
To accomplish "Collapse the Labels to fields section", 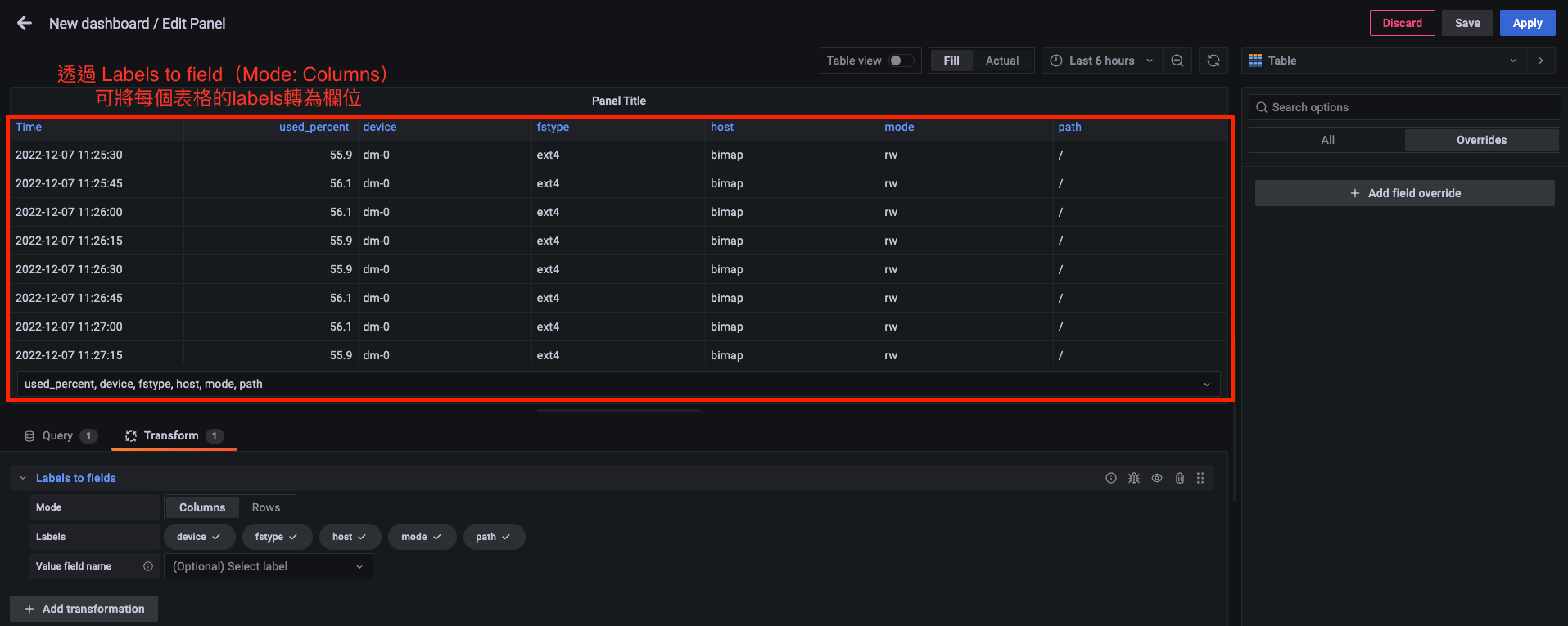I will [x=23, y=478].
